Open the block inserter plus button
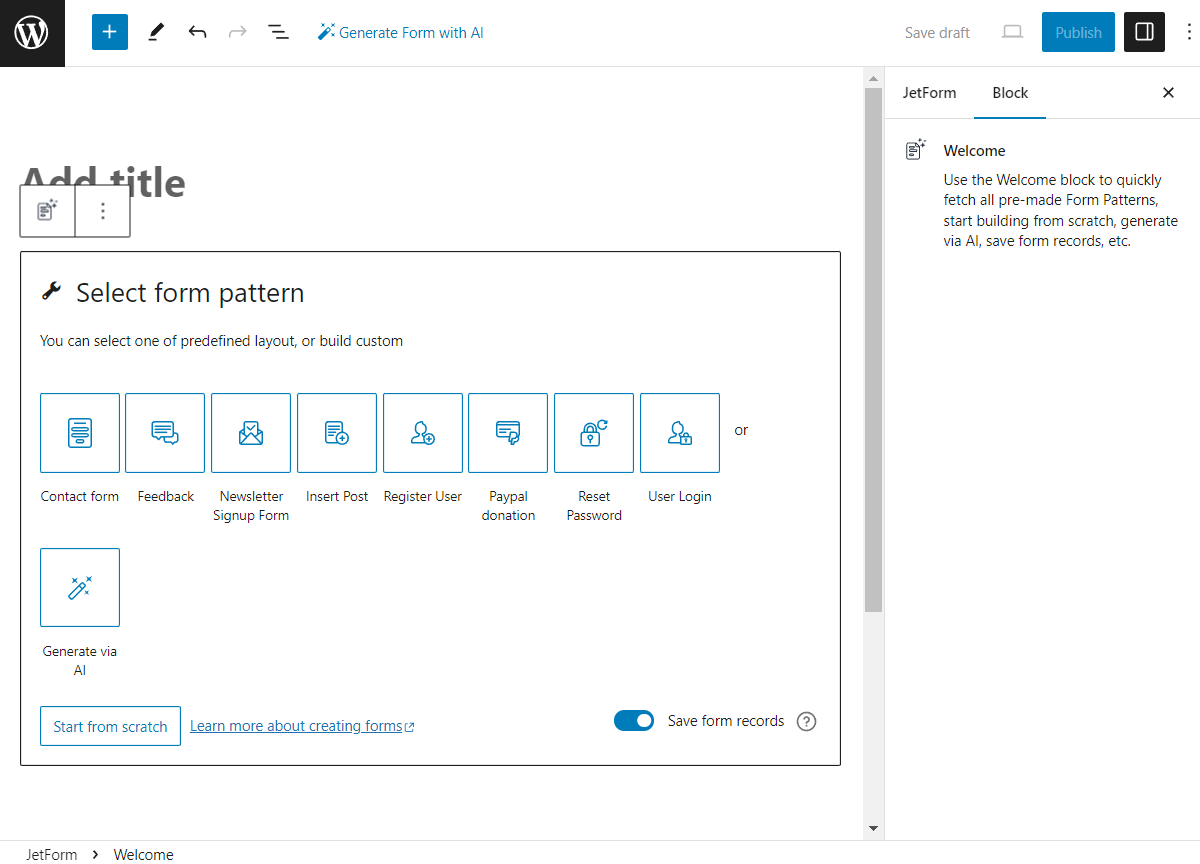The width and height of the screenshot is (1200, 864). [110, 32]
